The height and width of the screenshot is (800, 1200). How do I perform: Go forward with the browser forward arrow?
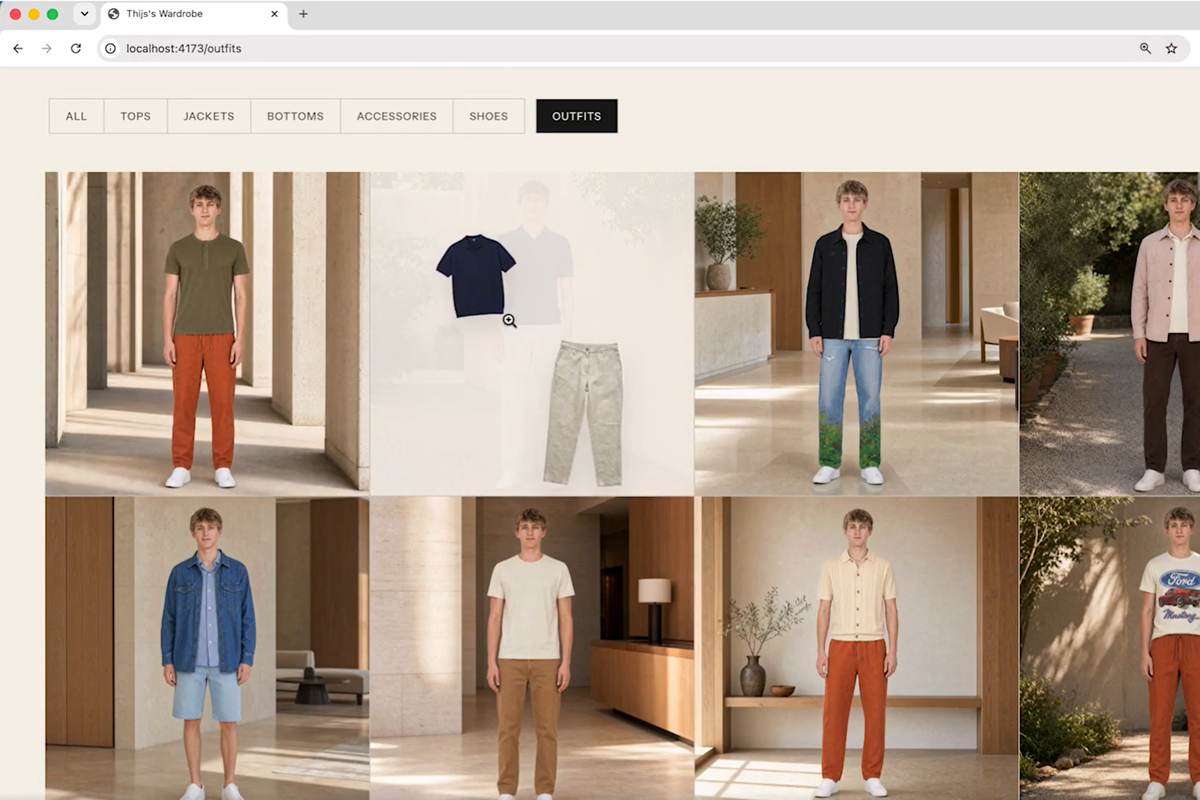pyautogui.click(x=46, y=48)
